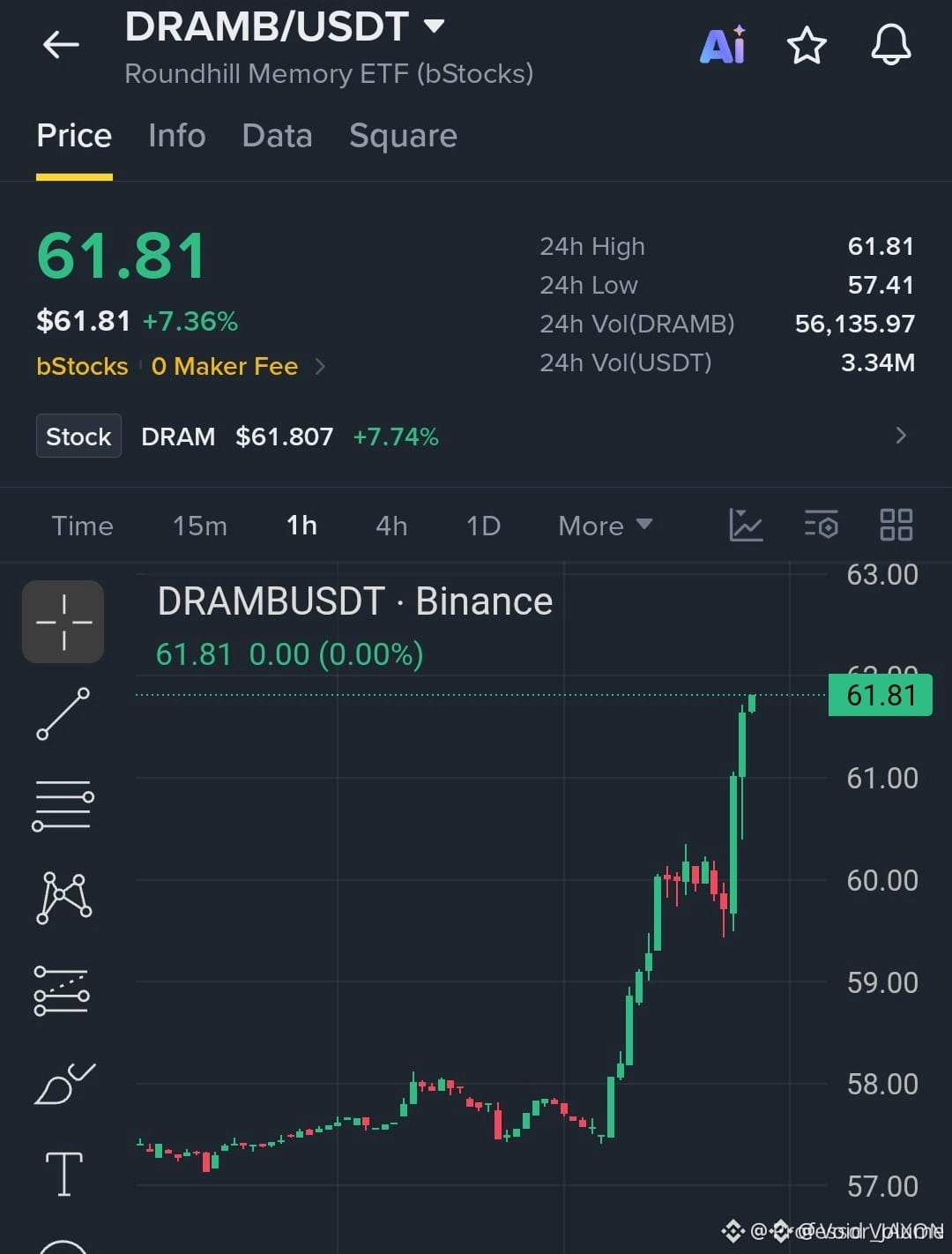Tap the DRAM $61.807 stock price

pyautogui.click(x=284, y=436)
